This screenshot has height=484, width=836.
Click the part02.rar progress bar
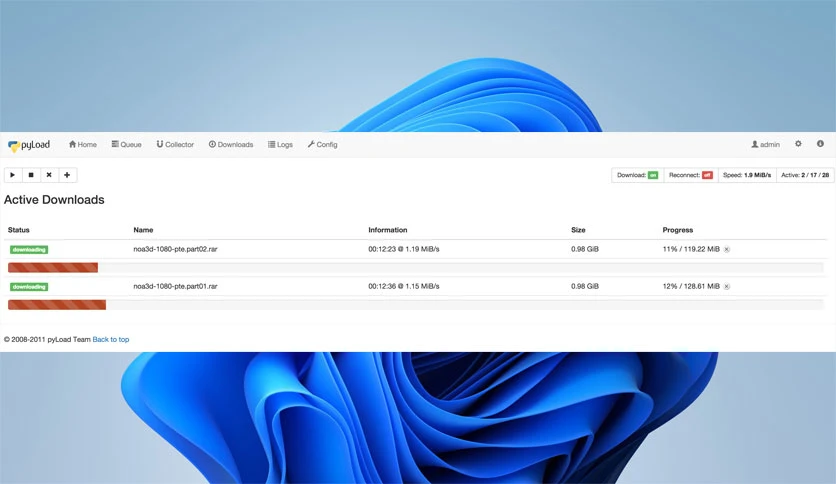(415, 268)
